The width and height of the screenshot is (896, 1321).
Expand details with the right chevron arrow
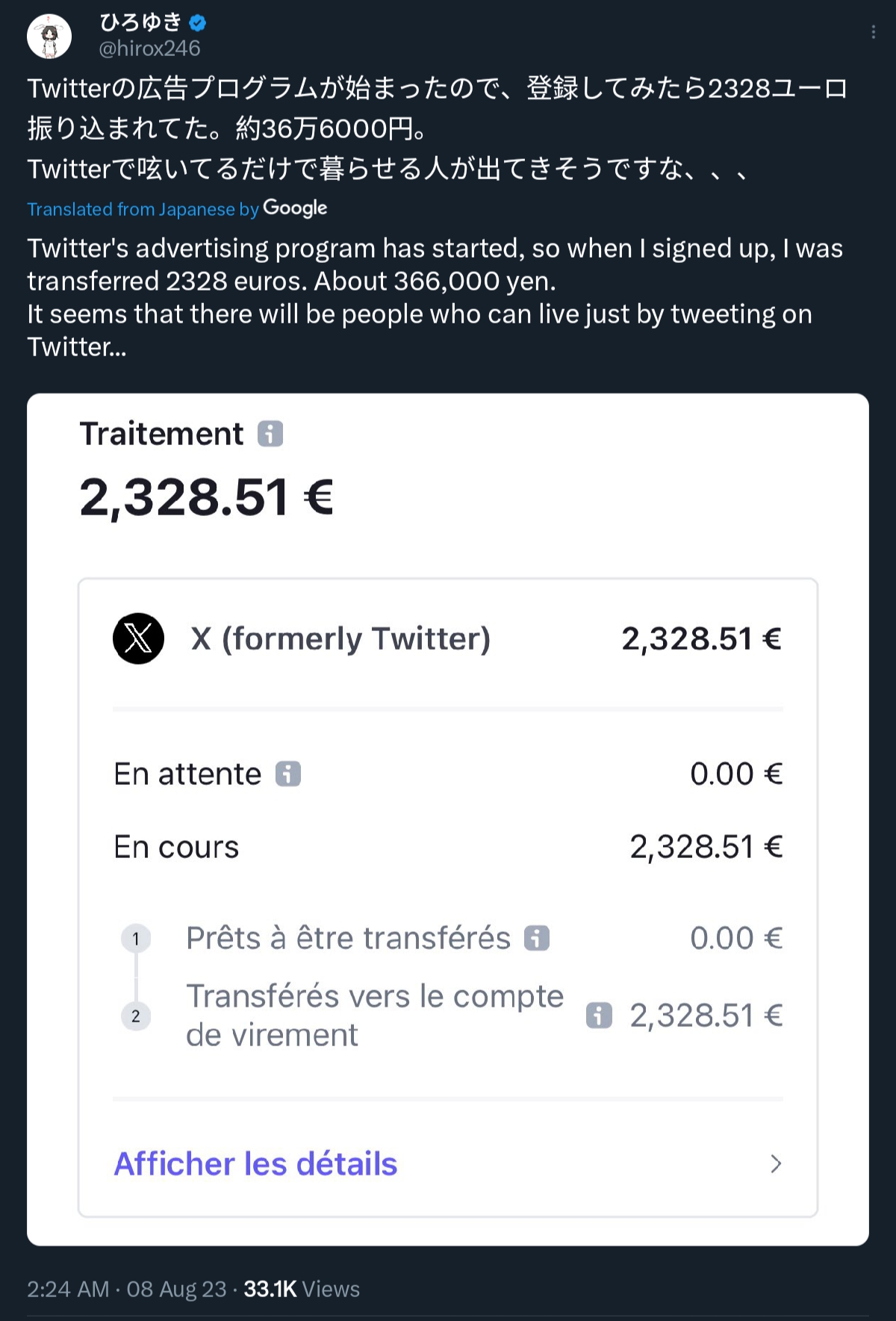pos(776,1163)
